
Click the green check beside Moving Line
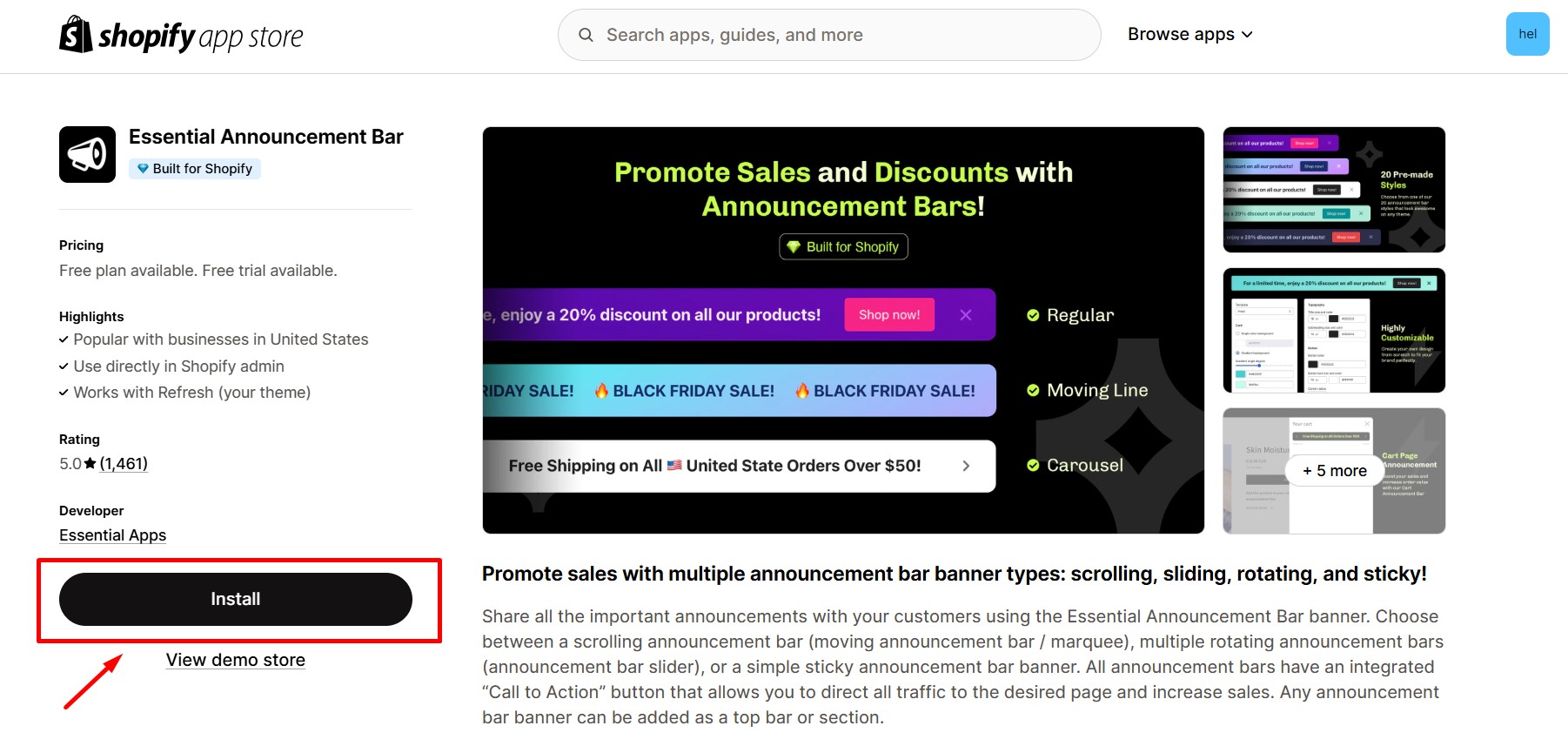1033,390
